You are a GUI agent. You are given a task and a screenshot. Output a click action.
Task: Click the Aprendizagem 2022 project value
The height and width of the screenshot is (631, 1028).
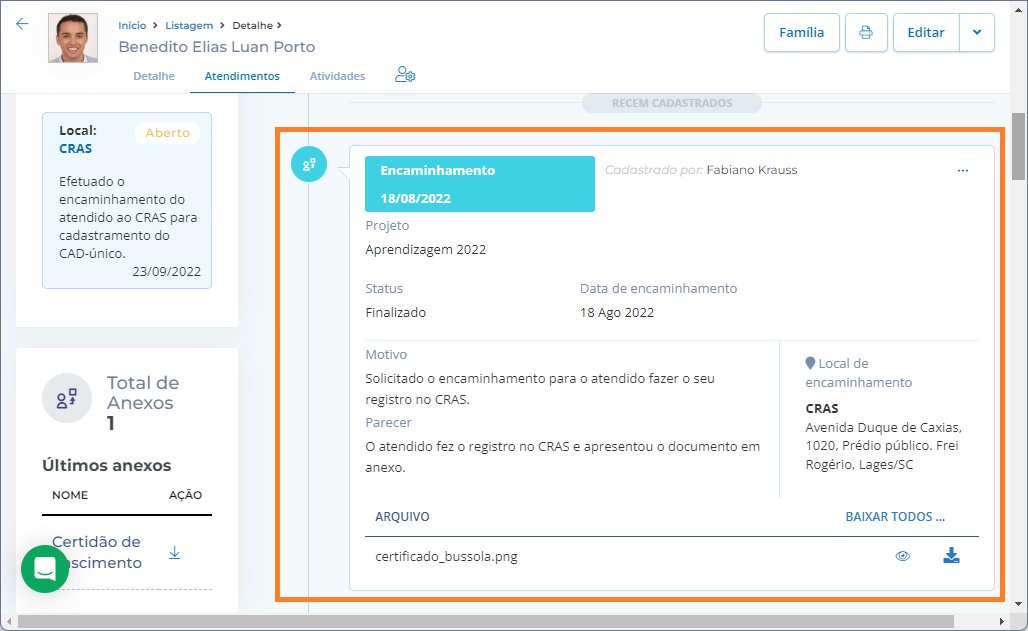[425, 250]
